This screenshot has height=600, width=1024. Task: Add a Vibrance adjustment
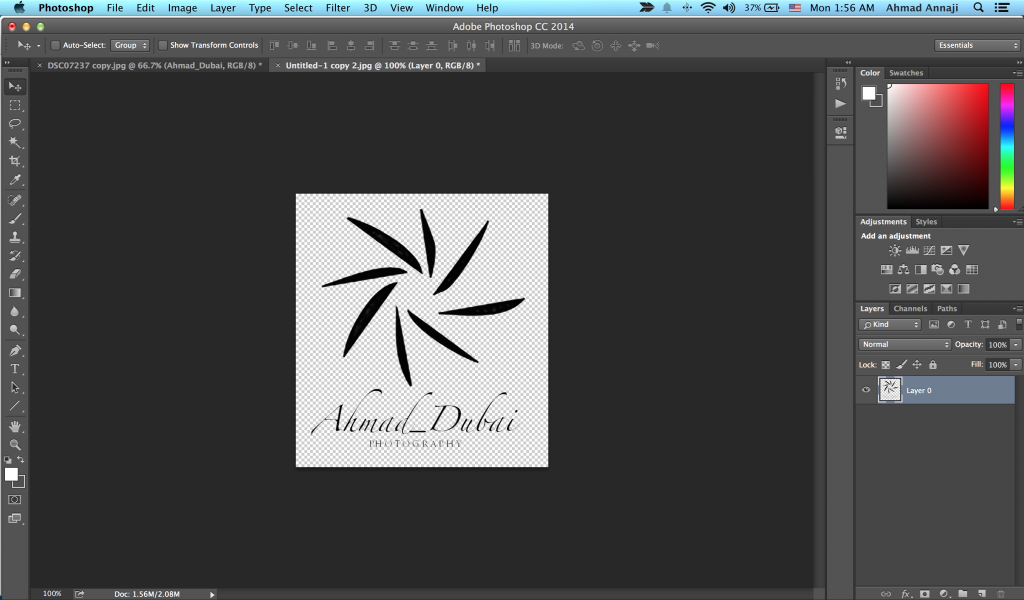click(x=963, y=250)
